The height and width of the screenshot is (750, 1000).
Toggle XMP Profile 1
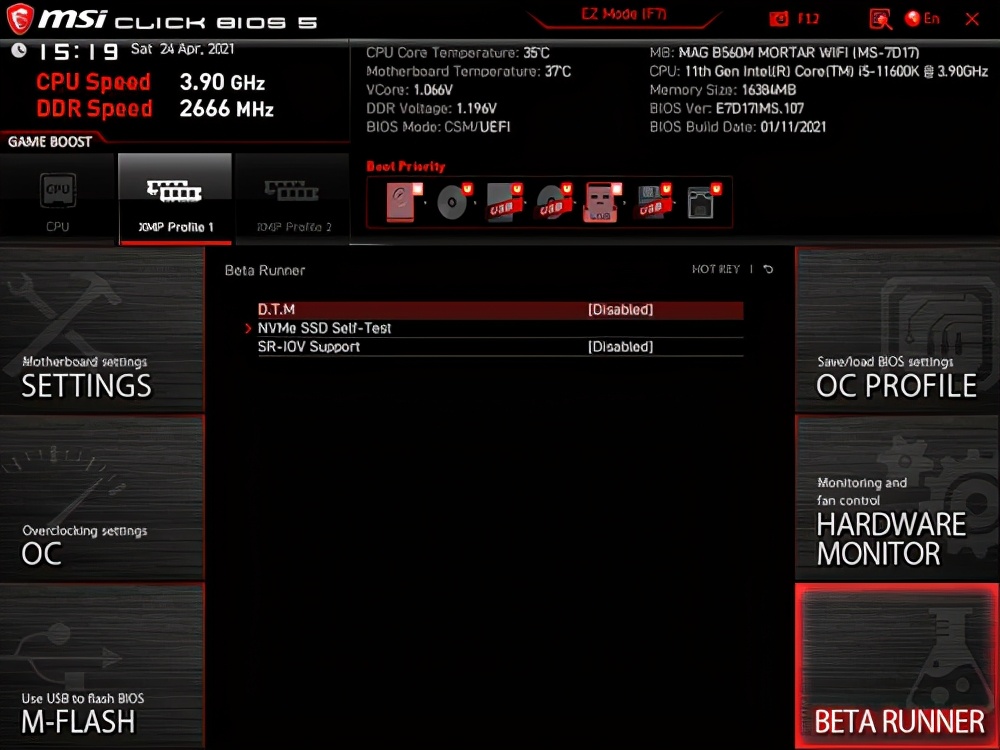click(175, 199)
